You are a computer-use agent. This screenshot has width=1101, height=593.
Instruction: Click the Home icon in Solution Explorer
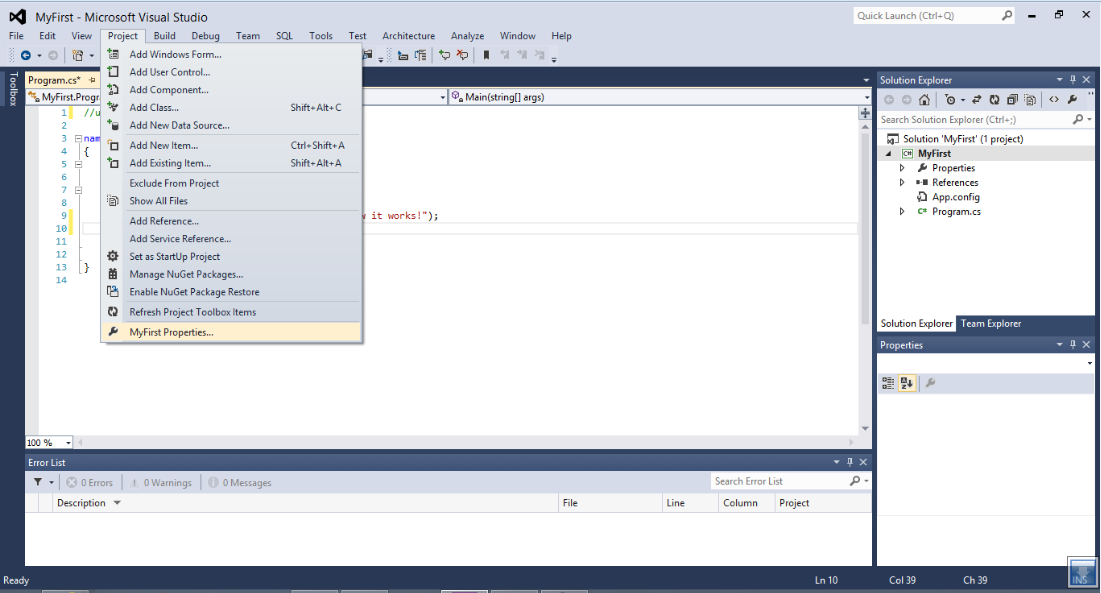coord(924,100)
